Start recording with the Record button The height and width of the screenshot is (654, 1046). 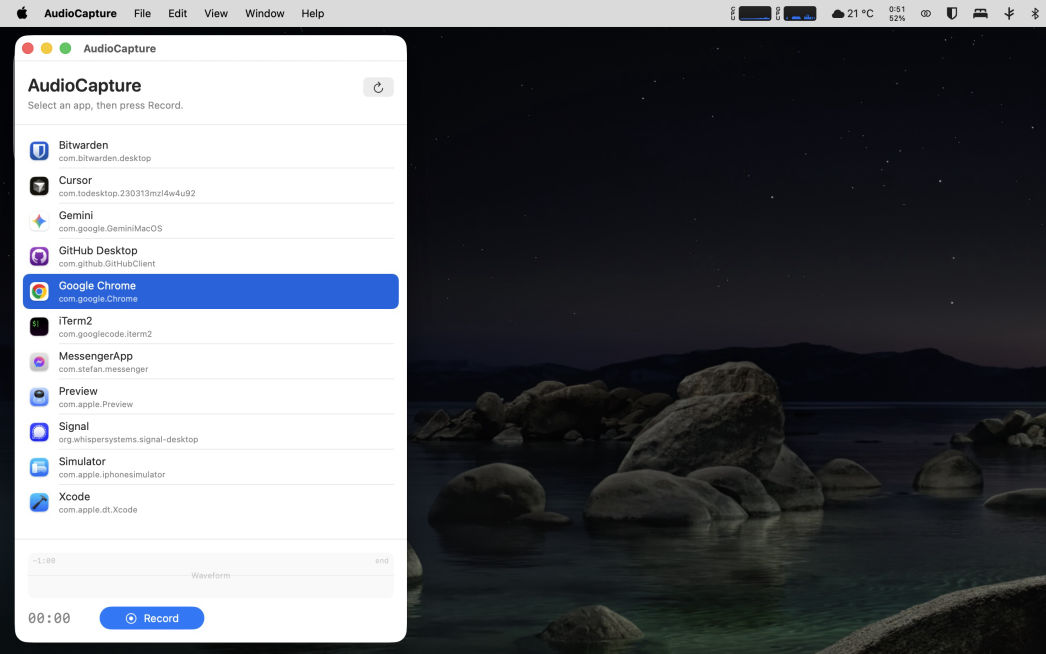(x=152, y=618)
